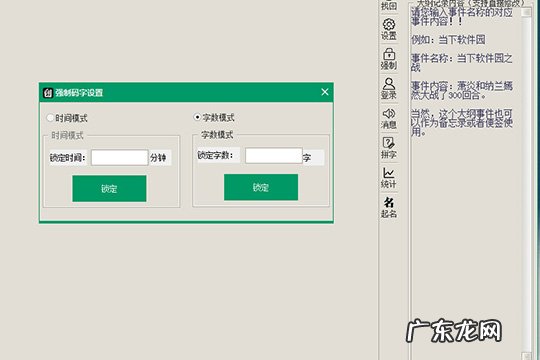Open the 起名 naming tool icon
This screenshot has height=360, width=540.
pyautogui.click(x=389, y=207)
